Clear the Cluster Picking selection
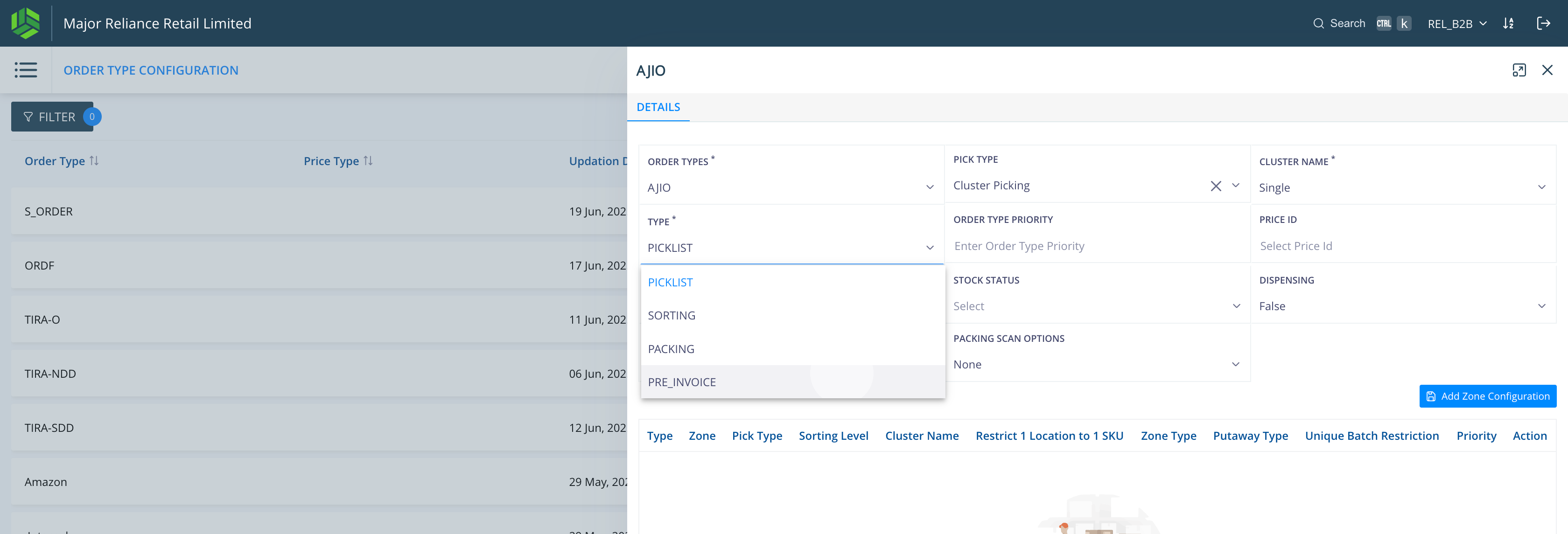 click(x=1216, y=186)
